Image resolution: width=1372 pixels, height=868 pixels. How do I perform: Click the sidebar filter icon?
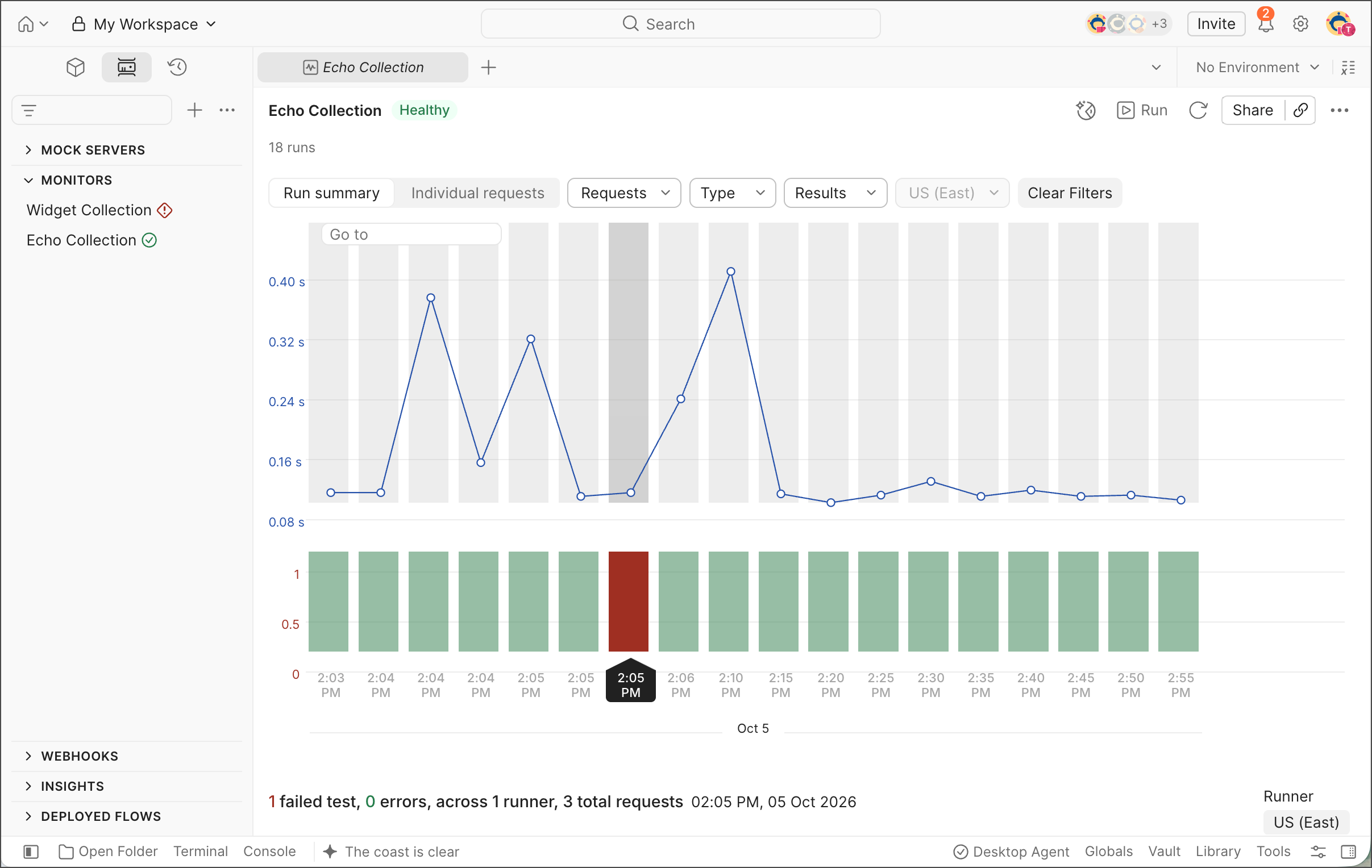pos(29,111)
